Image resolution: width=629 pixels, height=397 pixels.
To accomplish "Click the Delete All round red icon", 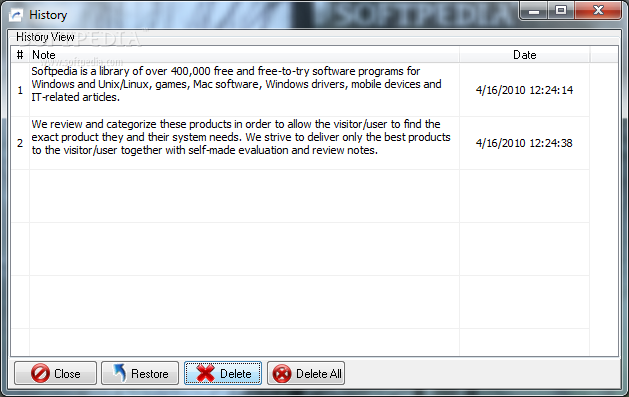I will click(282, 374).
